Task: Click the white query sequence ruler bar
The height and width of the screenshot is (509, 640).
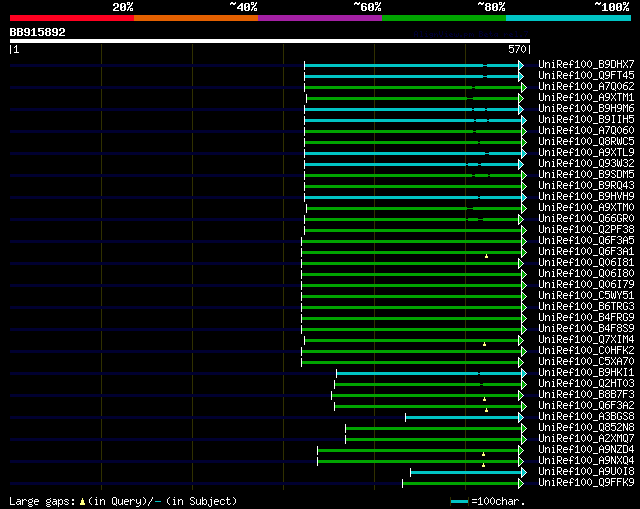Action: (269, 41)
